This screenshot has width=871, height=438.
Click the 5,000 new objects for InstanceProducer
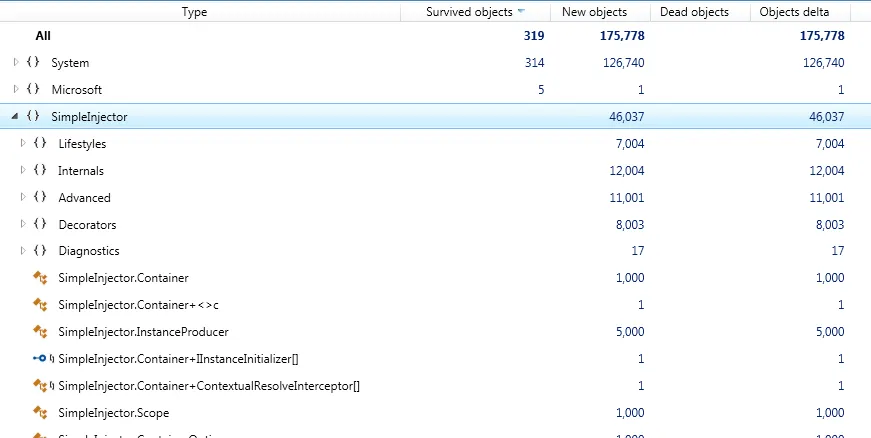(x=630, y=332)
